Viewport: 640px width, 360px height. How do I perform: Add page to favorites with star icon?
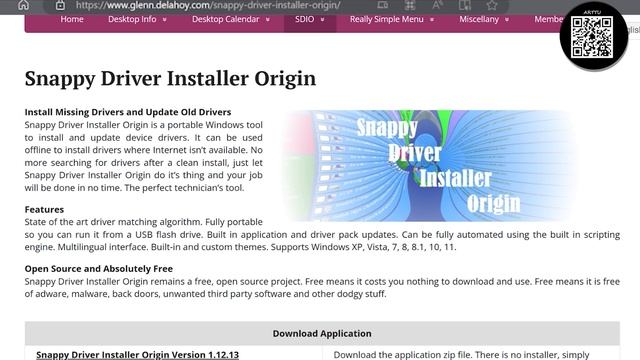point(492,5)
